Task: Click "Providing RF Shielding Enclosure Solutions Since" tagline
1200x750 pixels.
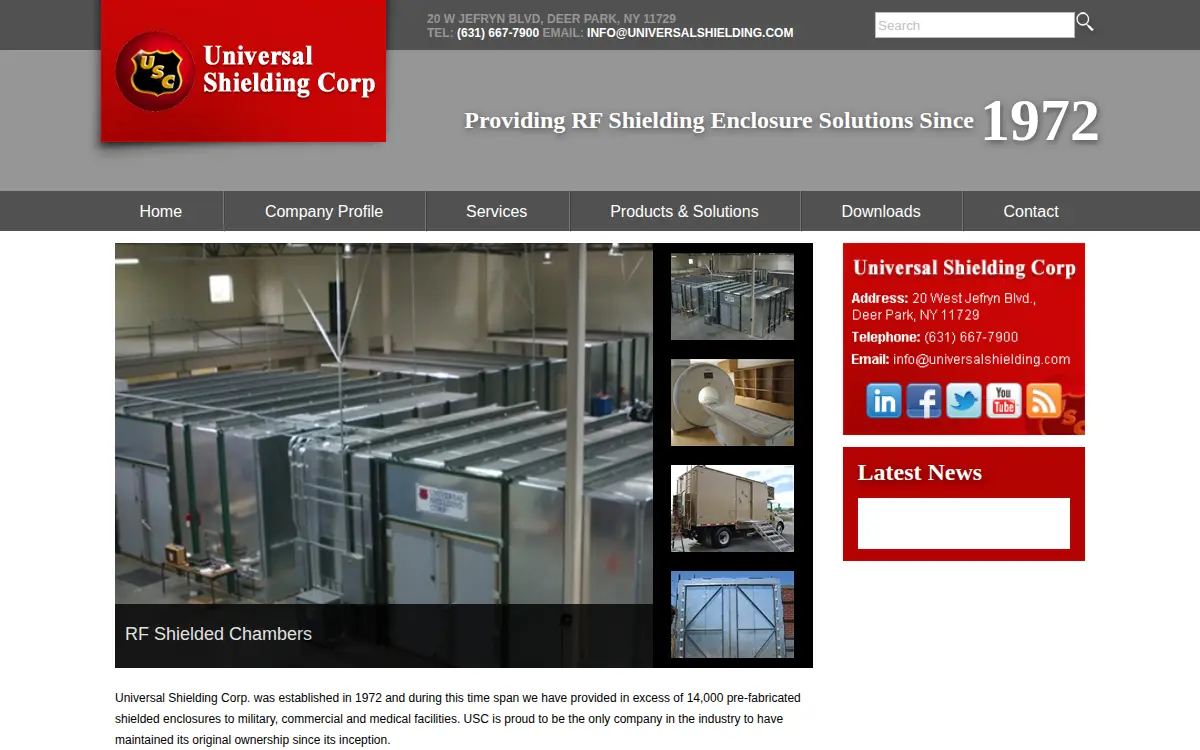Action: (x=719, y=121)
